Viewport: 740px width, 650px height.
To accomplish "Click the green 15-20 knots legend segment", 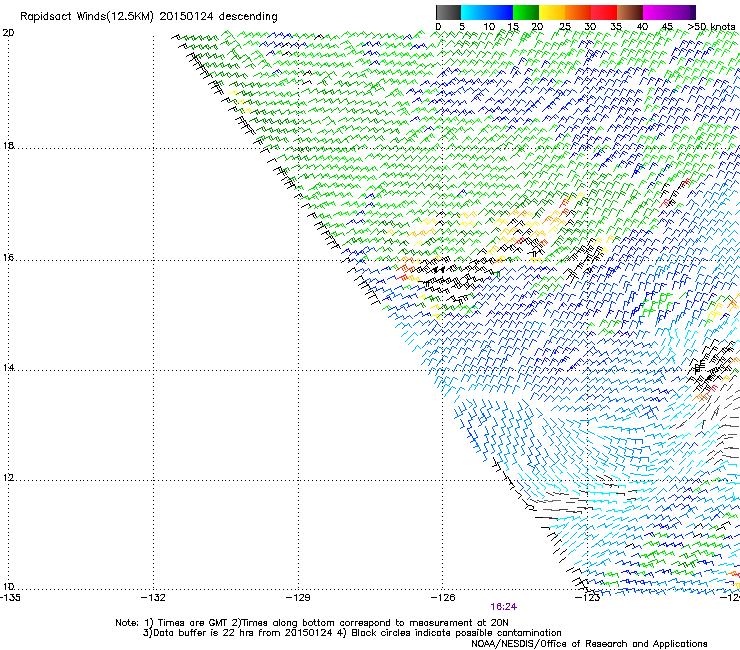I will pyautogui.click(x=526, y=12).
